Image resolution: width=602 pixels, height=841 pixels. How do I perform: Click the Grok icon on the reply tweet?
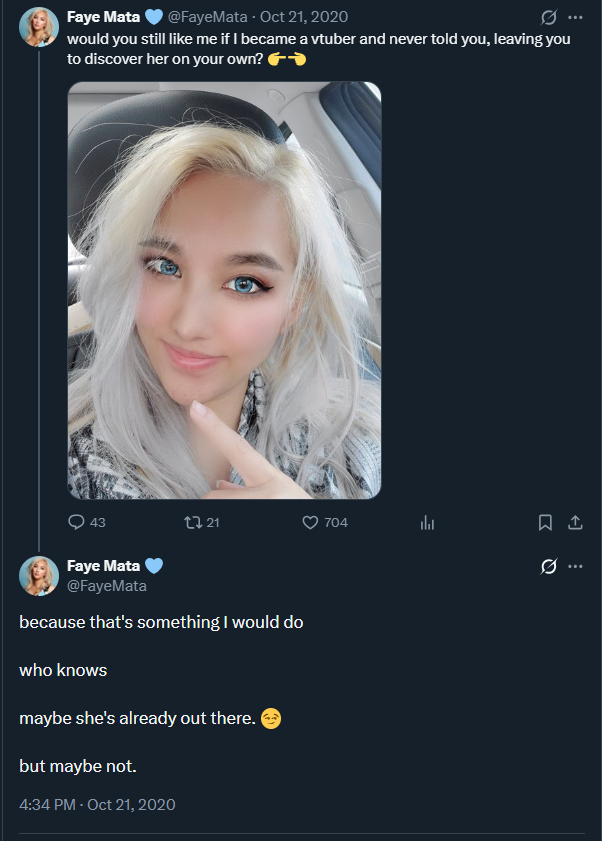pos(548,566)
